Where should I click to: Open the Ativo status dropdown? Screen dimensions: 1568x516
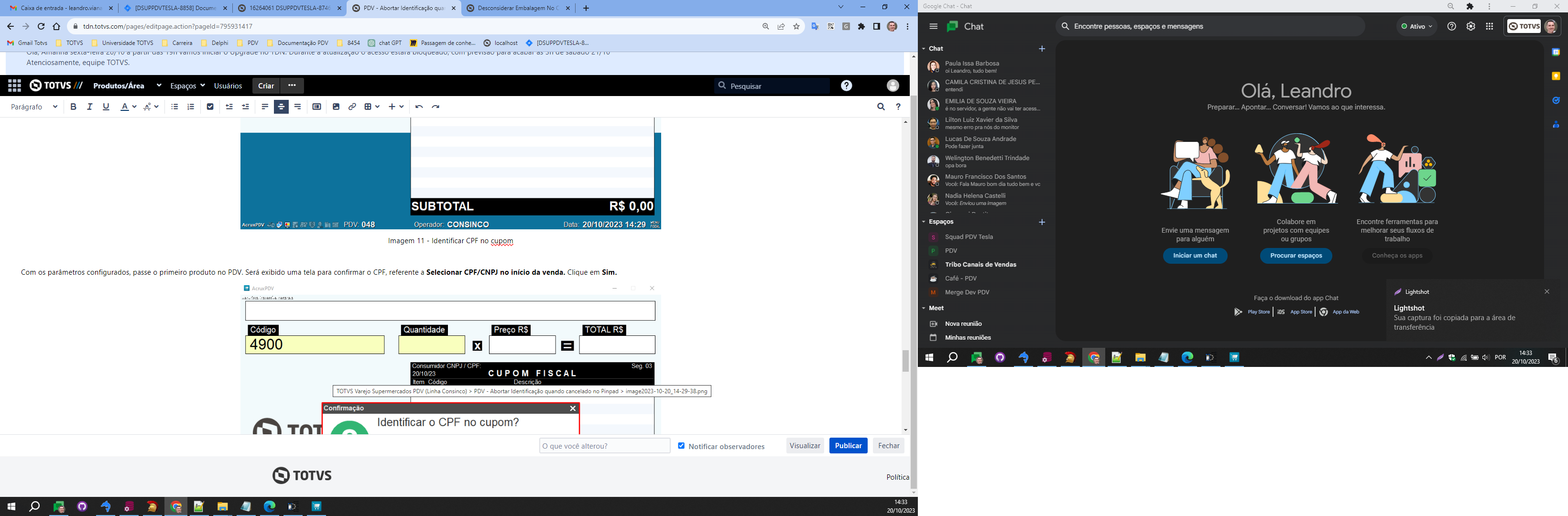[1416, 27]
